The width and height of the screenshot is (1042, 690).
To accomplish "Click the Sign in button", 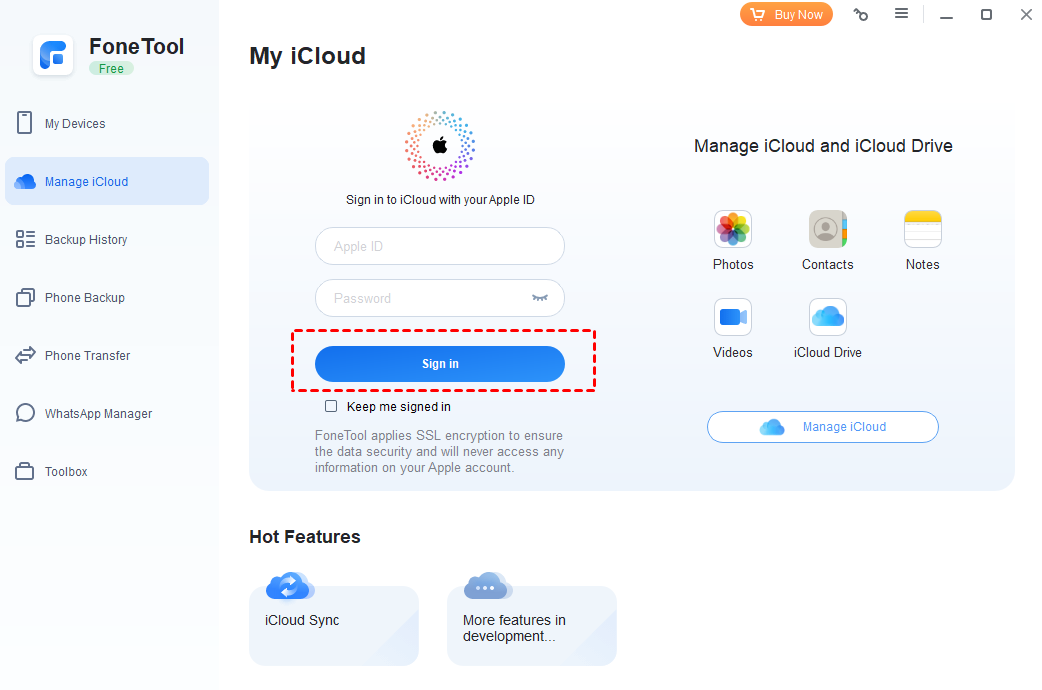I will 440,364.
